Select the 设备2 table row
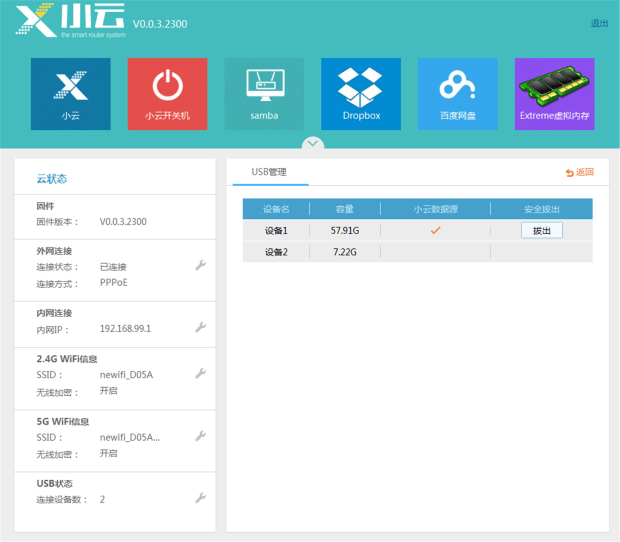 click(418, 252)
